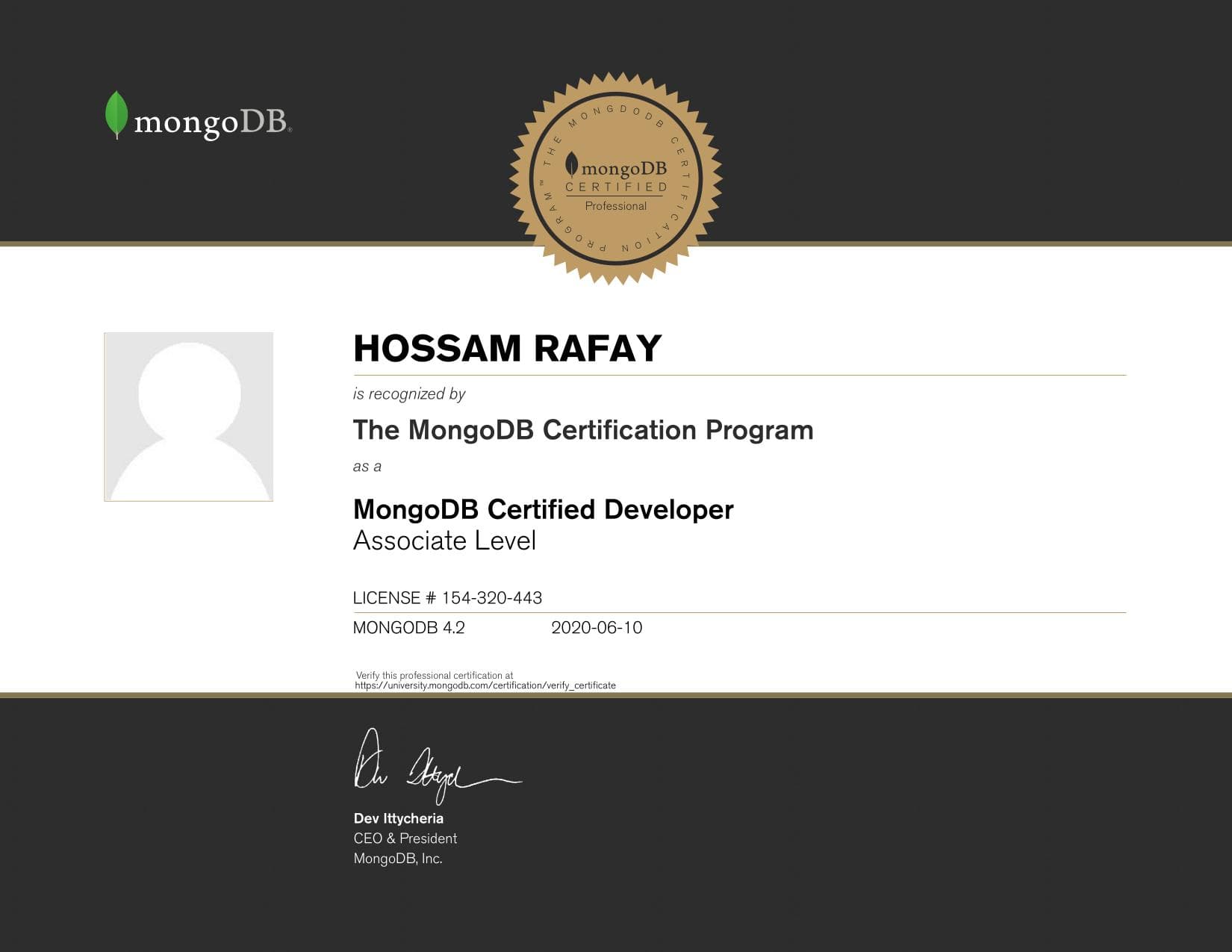Select the 'MONGODB 4.2' version label

(x=409, y=628)
